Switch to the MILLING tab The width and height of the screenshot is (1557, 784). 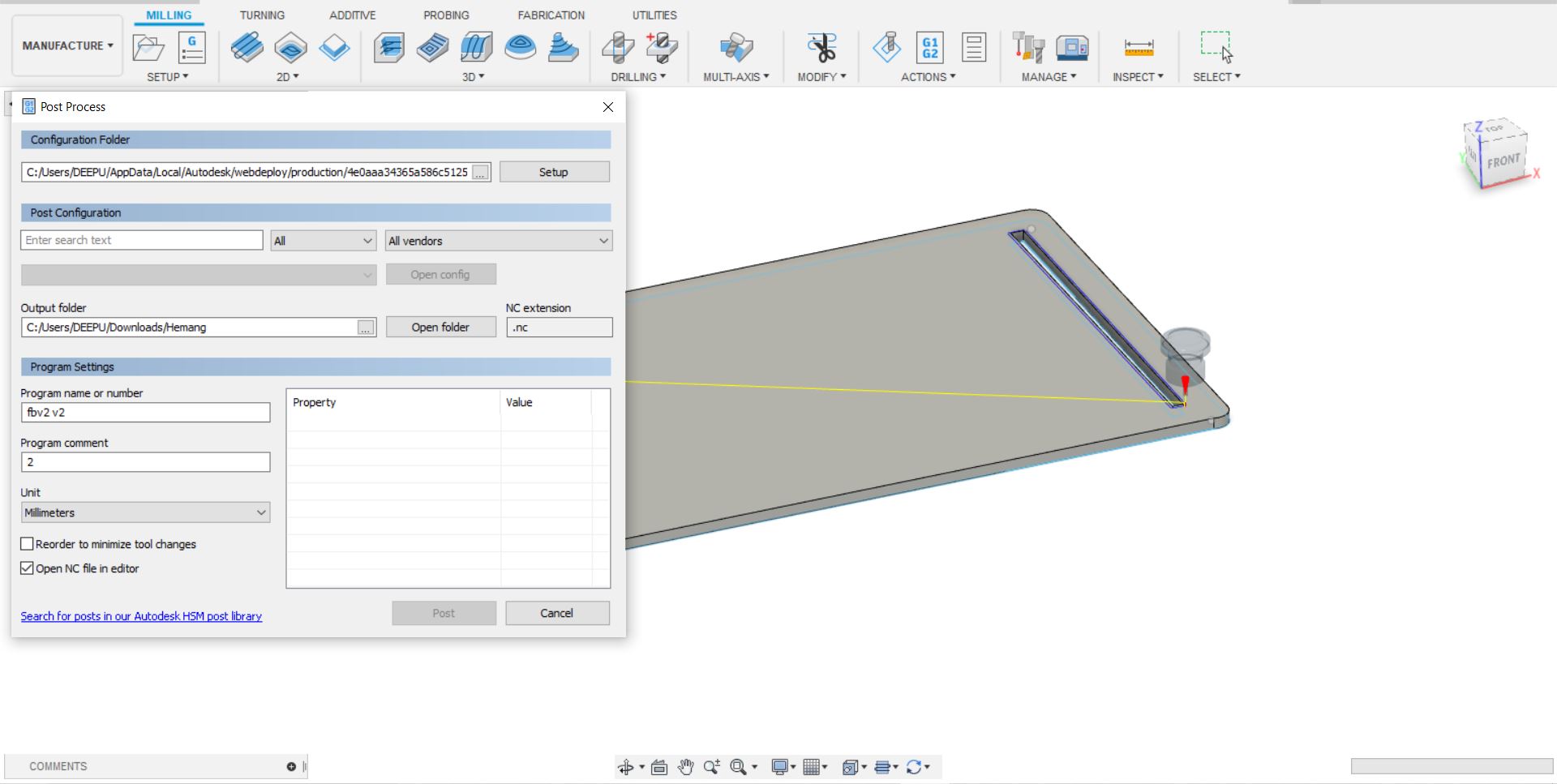tap(169, 15)
